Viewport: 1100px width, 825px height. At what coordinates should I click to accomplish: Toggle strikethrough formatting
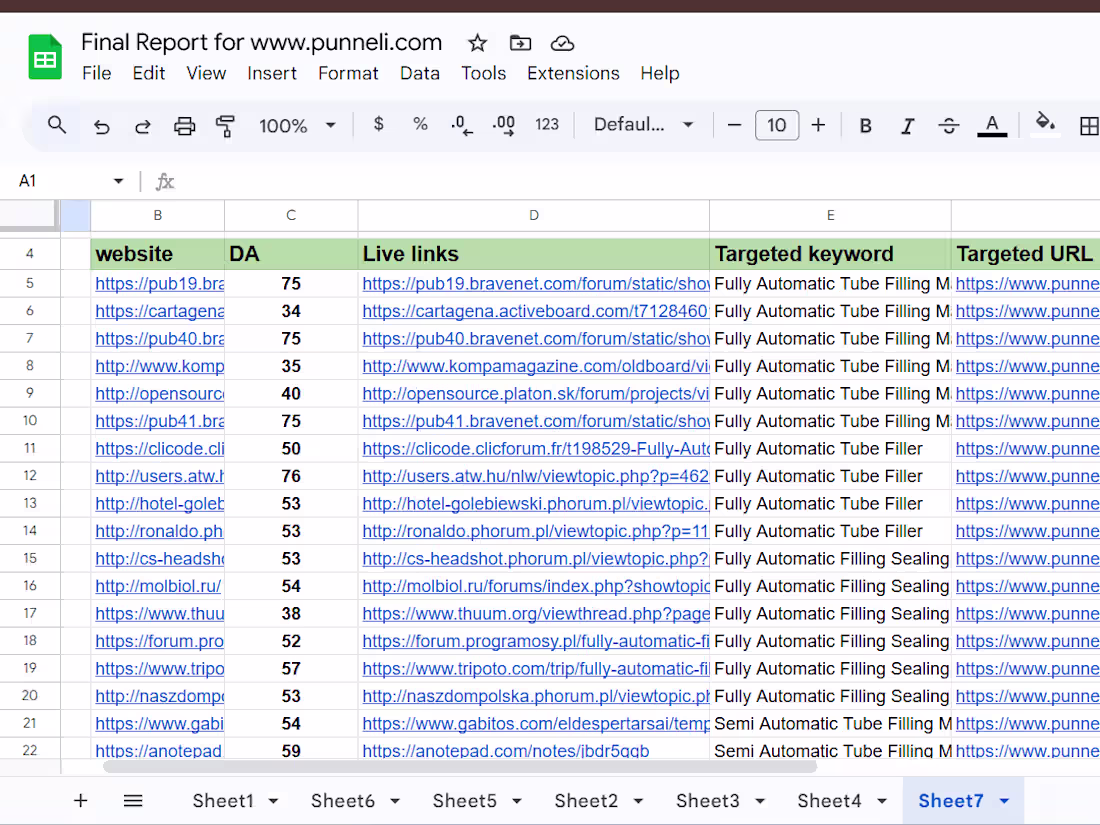coord(949,125)
